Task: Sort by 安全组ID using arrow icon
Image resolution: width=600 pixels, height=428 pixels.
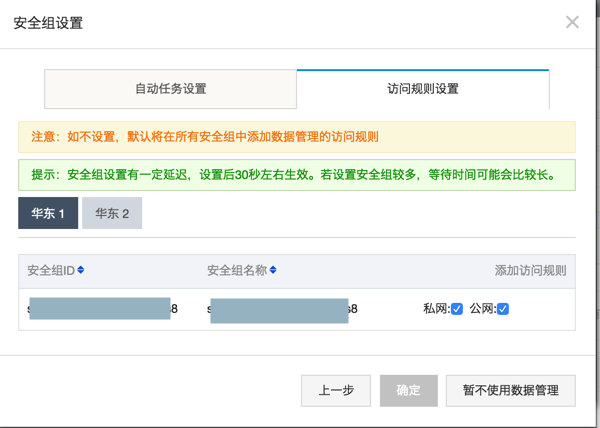Action: (x=81, y=270)
